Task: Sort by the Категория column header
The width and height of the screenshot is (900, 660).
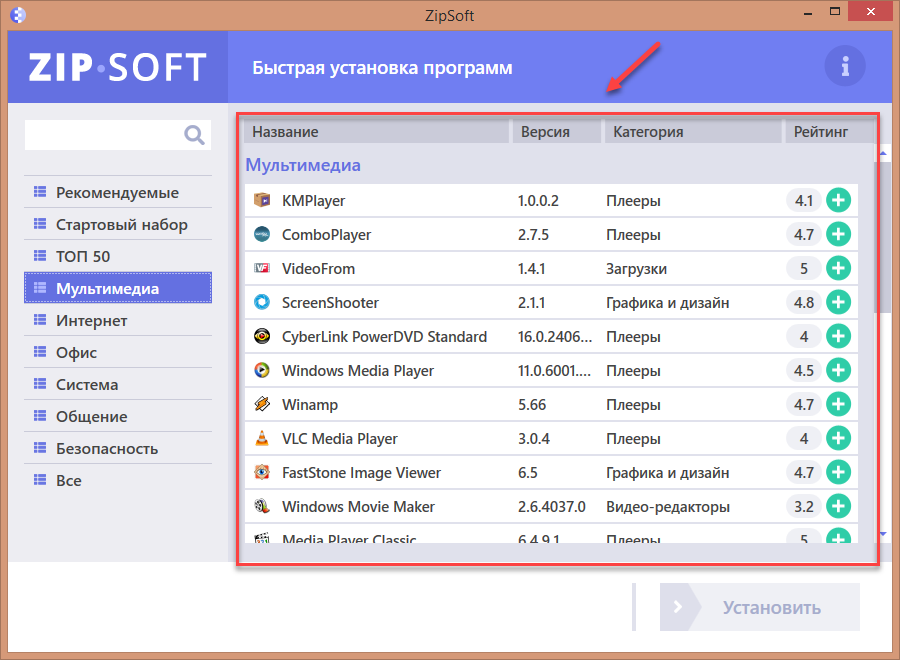Action: (x=693, y=131)
